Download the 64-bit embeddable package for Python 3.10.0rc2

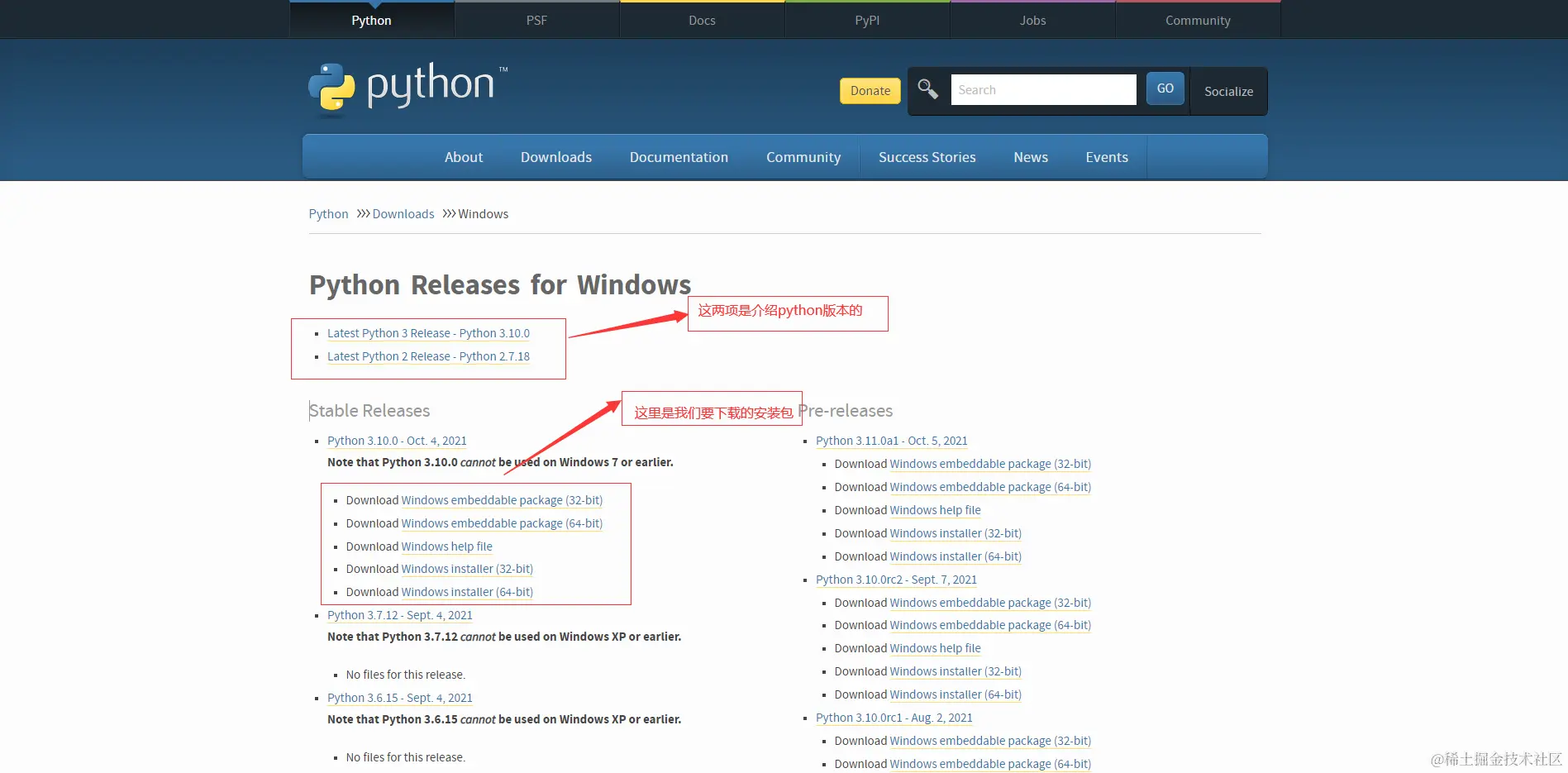[990, 625]
